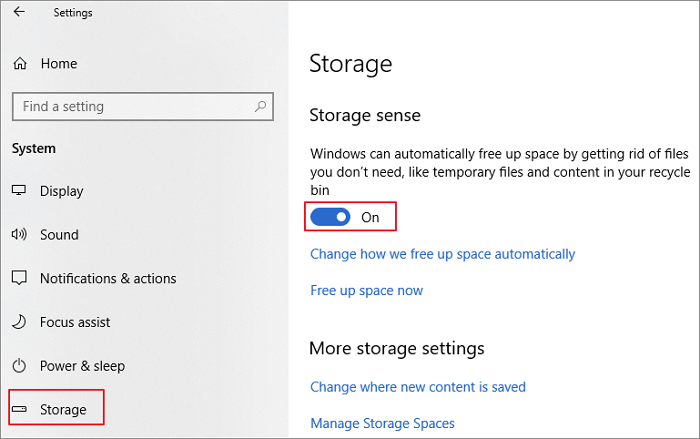
Task: Select Sound in the sidebar
Action: pos(59,235)
